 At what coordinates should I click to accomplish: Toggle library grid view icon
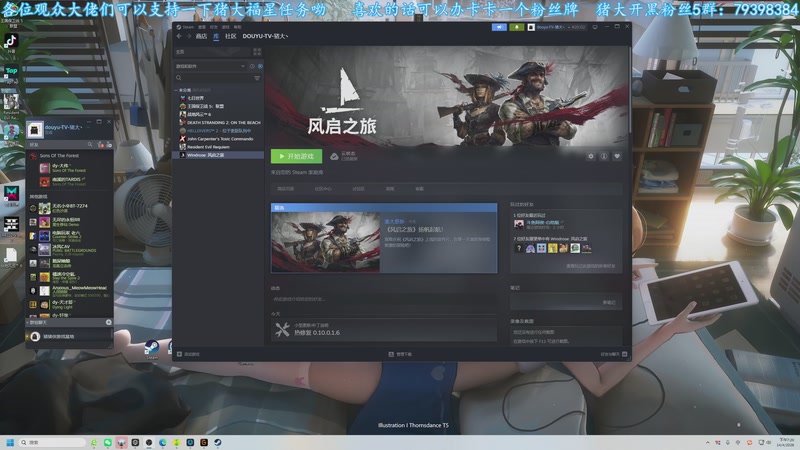pyautogui.click(x=257, y=52)
